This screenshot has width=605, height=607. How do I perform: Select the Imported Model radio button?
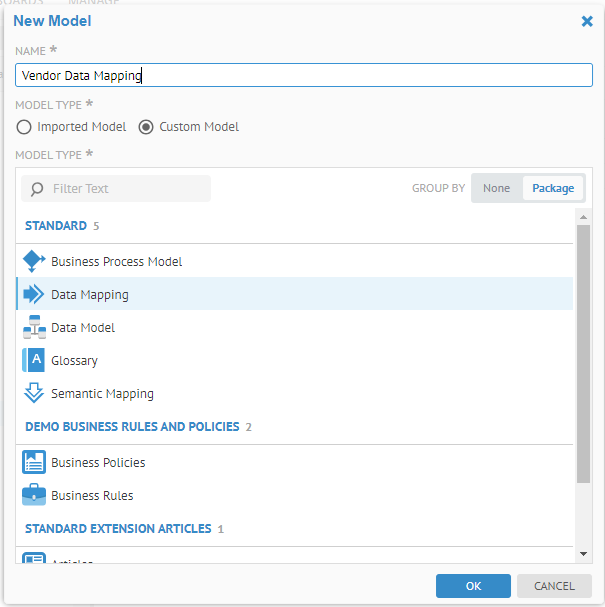25,127
